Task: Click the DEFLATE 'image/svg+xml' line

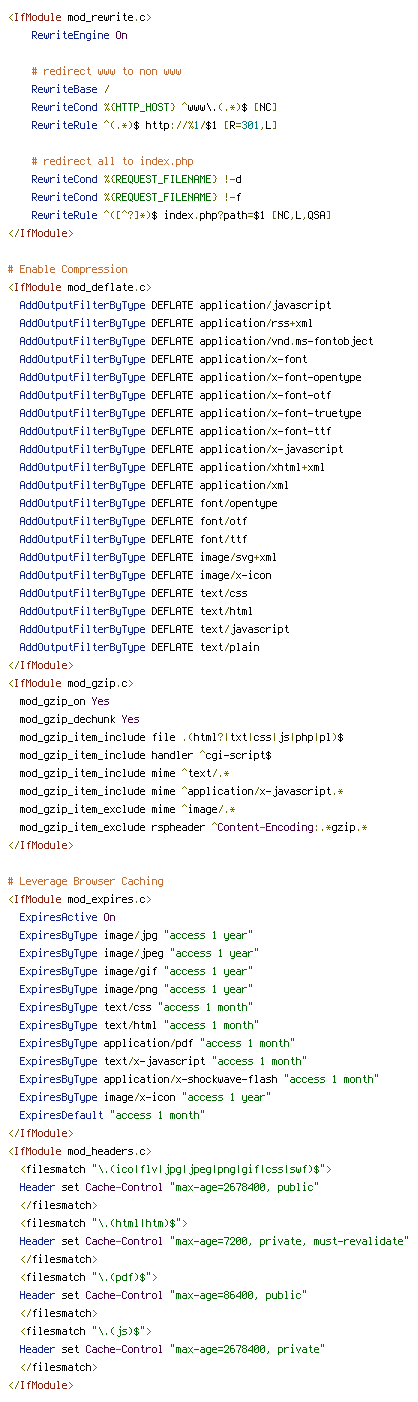Action: (x=148, y=557)
